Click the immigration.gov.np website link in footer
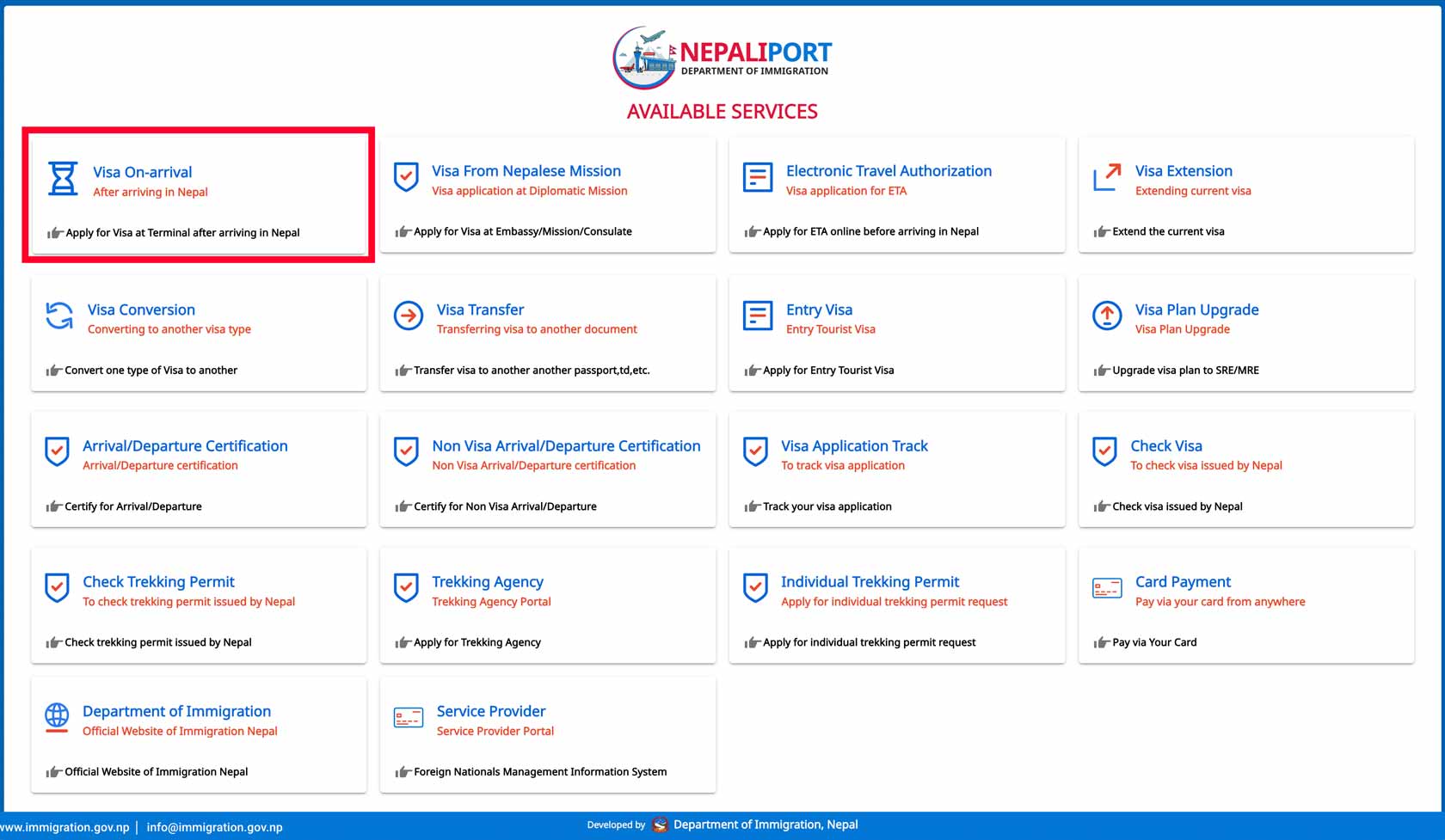Viewport: 1445px width, 840px height. 65,827
